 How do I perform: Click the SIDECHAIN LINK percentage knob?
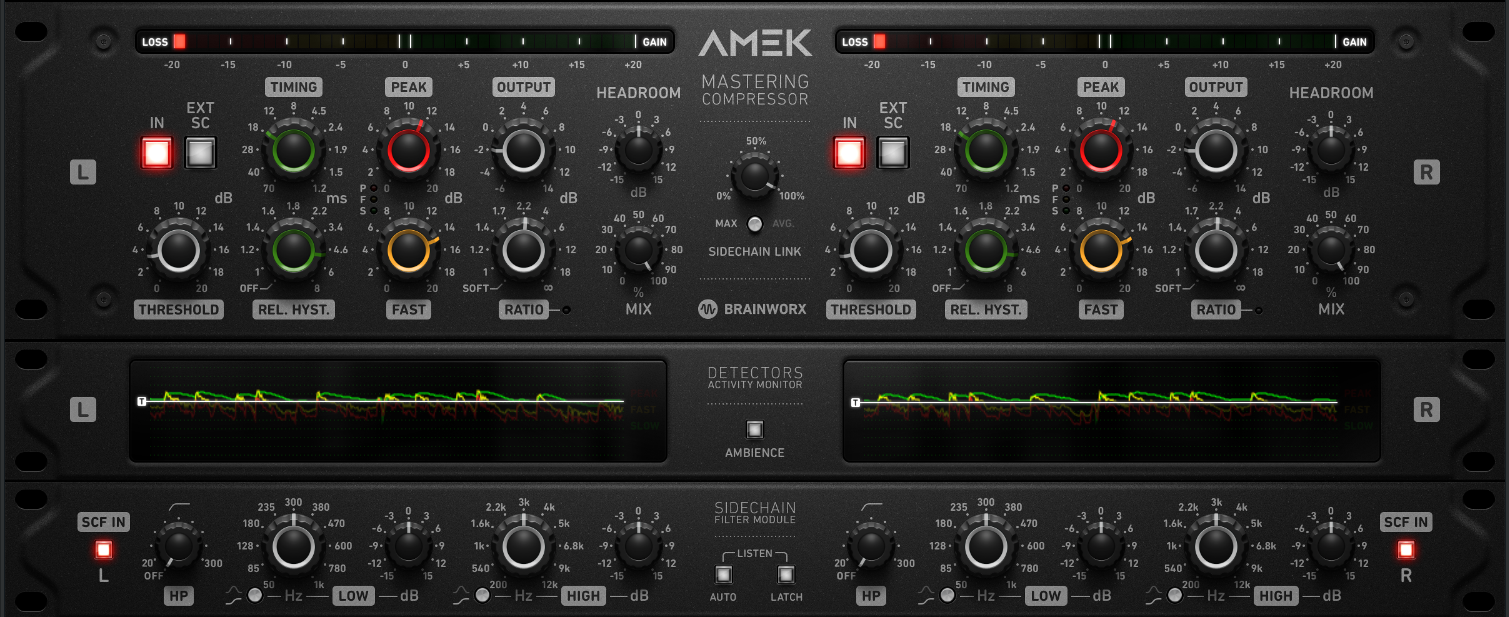click(755, 177)
